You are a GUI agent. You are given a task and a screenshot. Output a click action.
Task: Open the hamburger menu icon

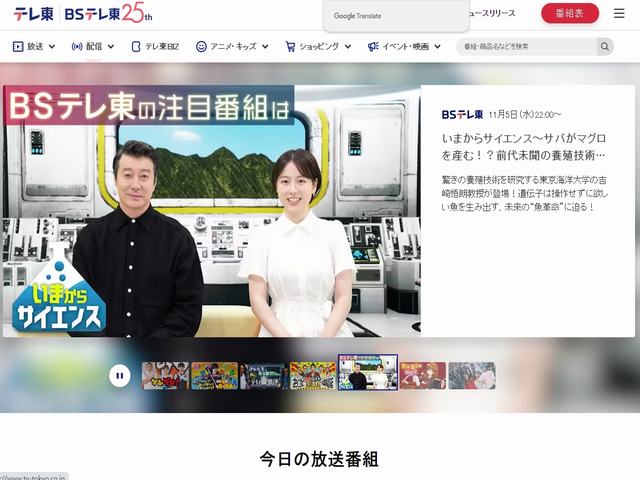619,13
